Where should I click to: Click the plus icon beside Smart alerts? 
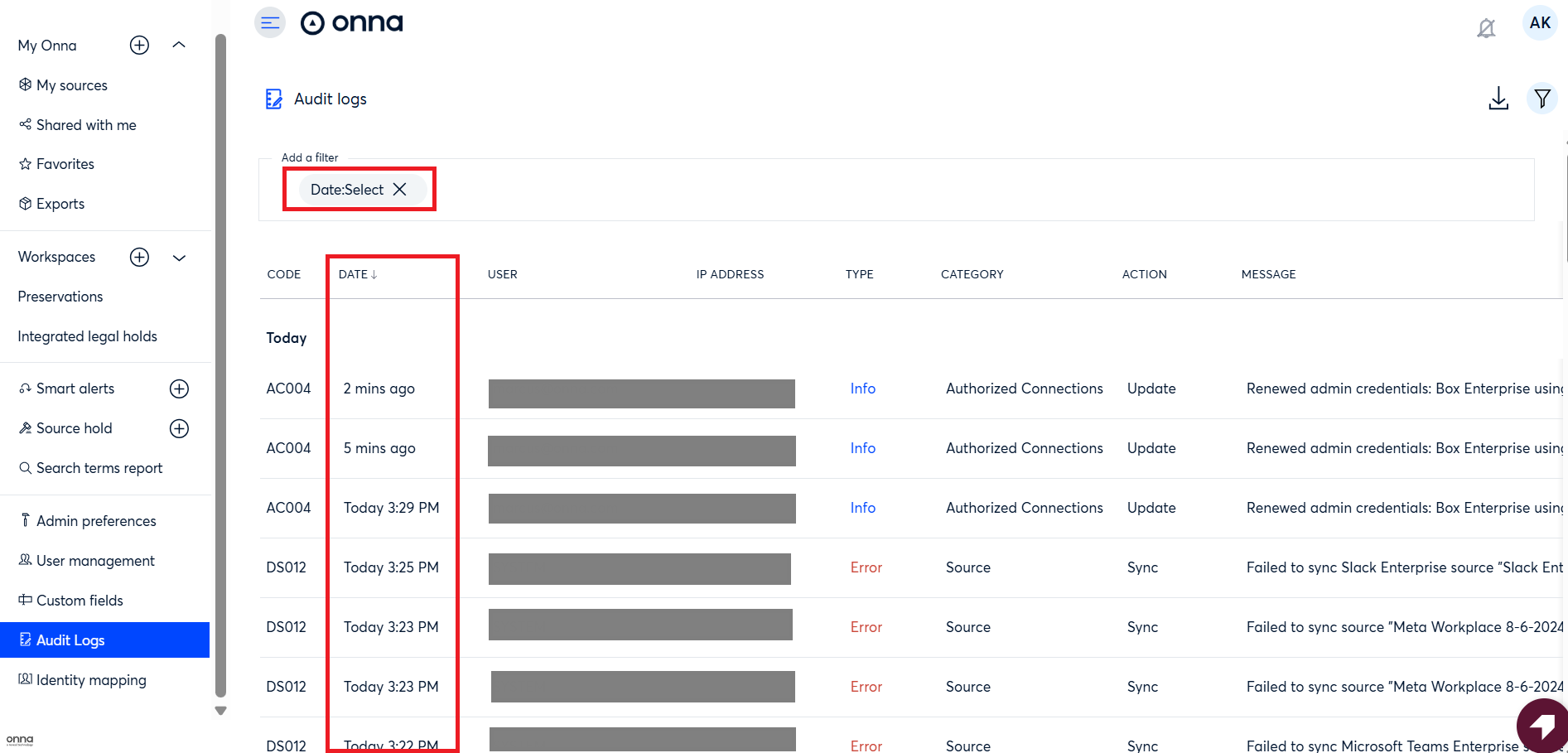pyautogui.click(x=179, y=389)
